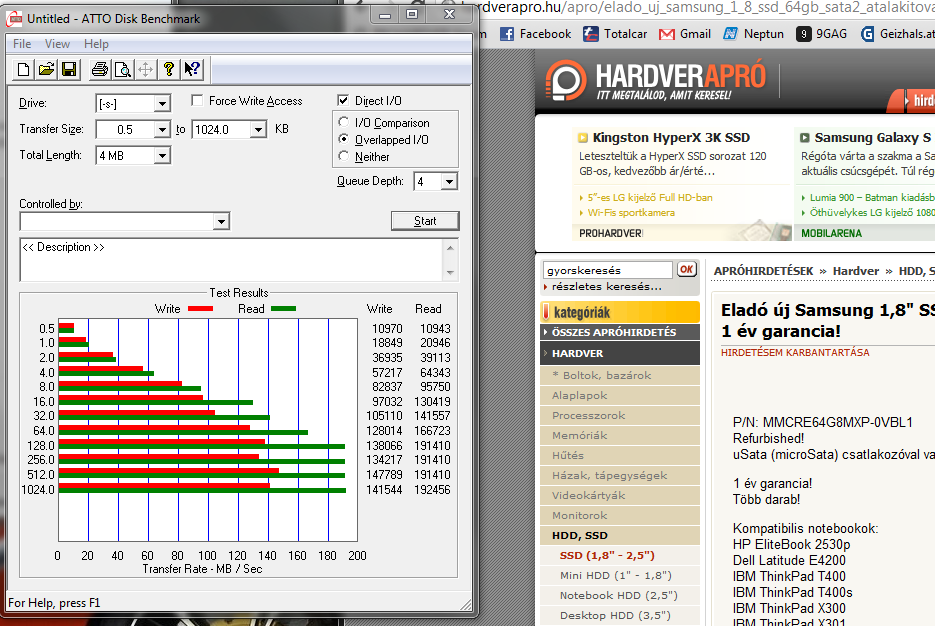This screenshot has height=626, width=935.
Task: Click the Geizhals bookmark icon
Action: [x=868, y=34]
